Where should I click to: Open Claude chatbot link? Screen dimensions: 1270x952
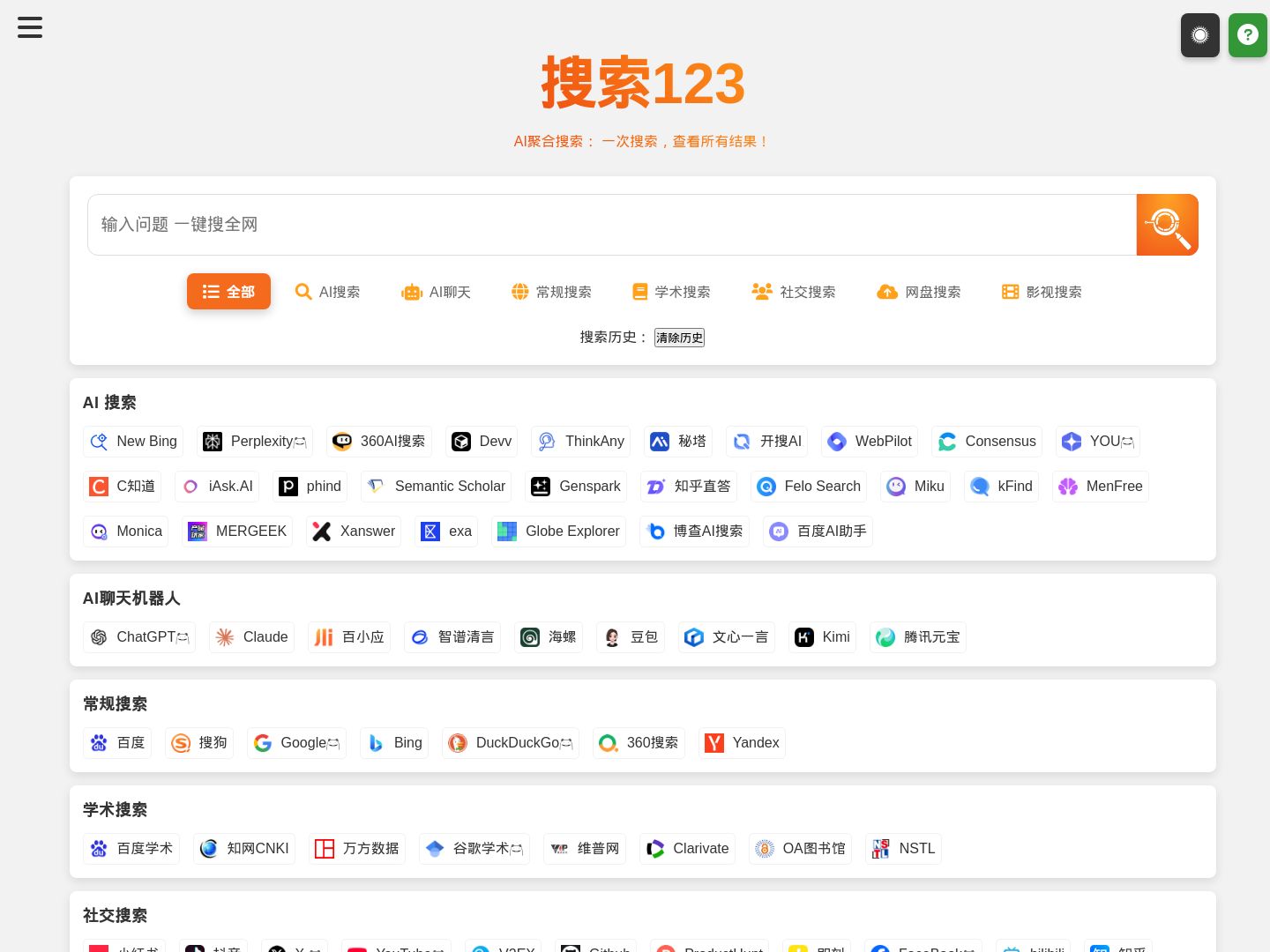pyautogui.click(x=251, y=637)
